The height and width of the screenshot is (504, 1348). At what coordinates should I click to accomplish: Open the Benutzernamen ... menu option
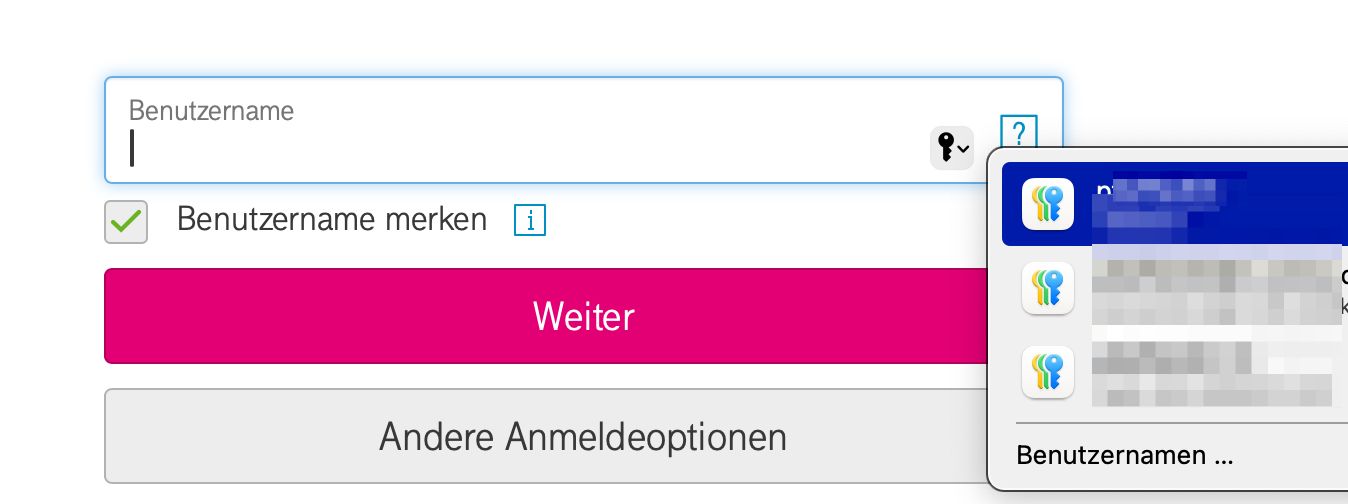[1124, 456]
